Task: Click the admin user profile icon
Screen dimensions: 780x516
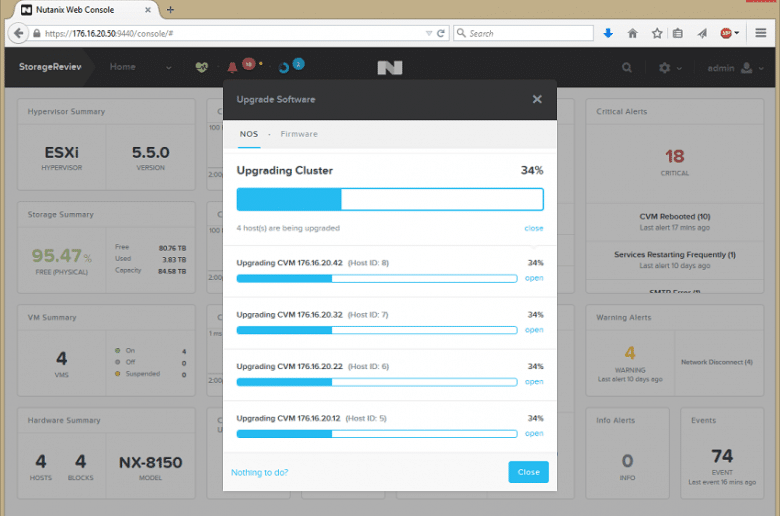Action: [746, 68]
